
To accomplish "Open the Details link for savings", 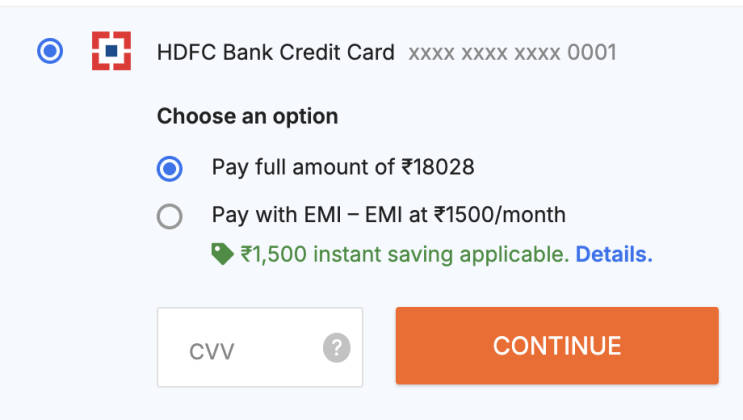I will coord(614,255).
